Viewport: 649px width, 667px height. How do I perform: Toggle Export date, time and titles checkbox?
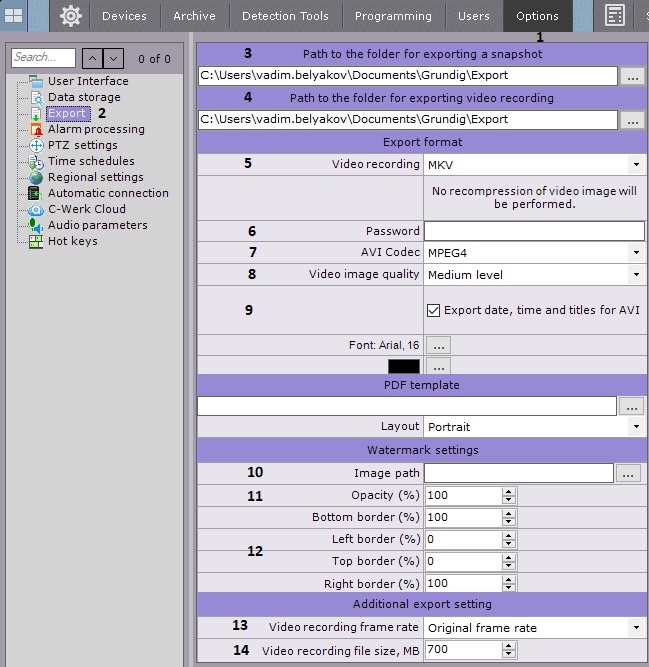(433, 310)
